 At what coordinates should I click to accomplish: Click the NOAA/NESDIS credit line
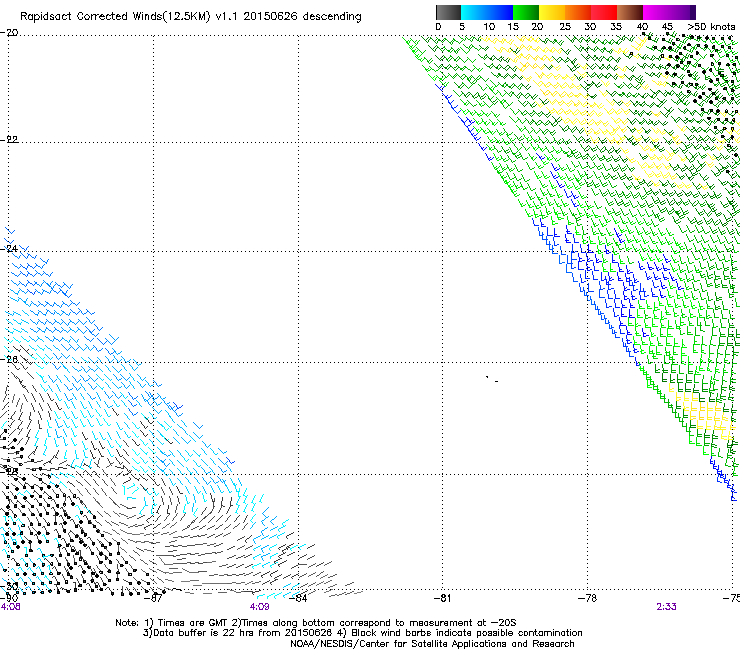coord(432,644)
